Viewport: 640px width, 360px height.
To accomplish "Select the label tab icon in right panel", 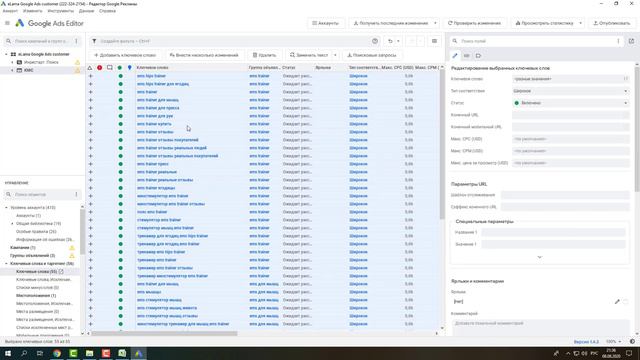I will click(x=478, y=56).
